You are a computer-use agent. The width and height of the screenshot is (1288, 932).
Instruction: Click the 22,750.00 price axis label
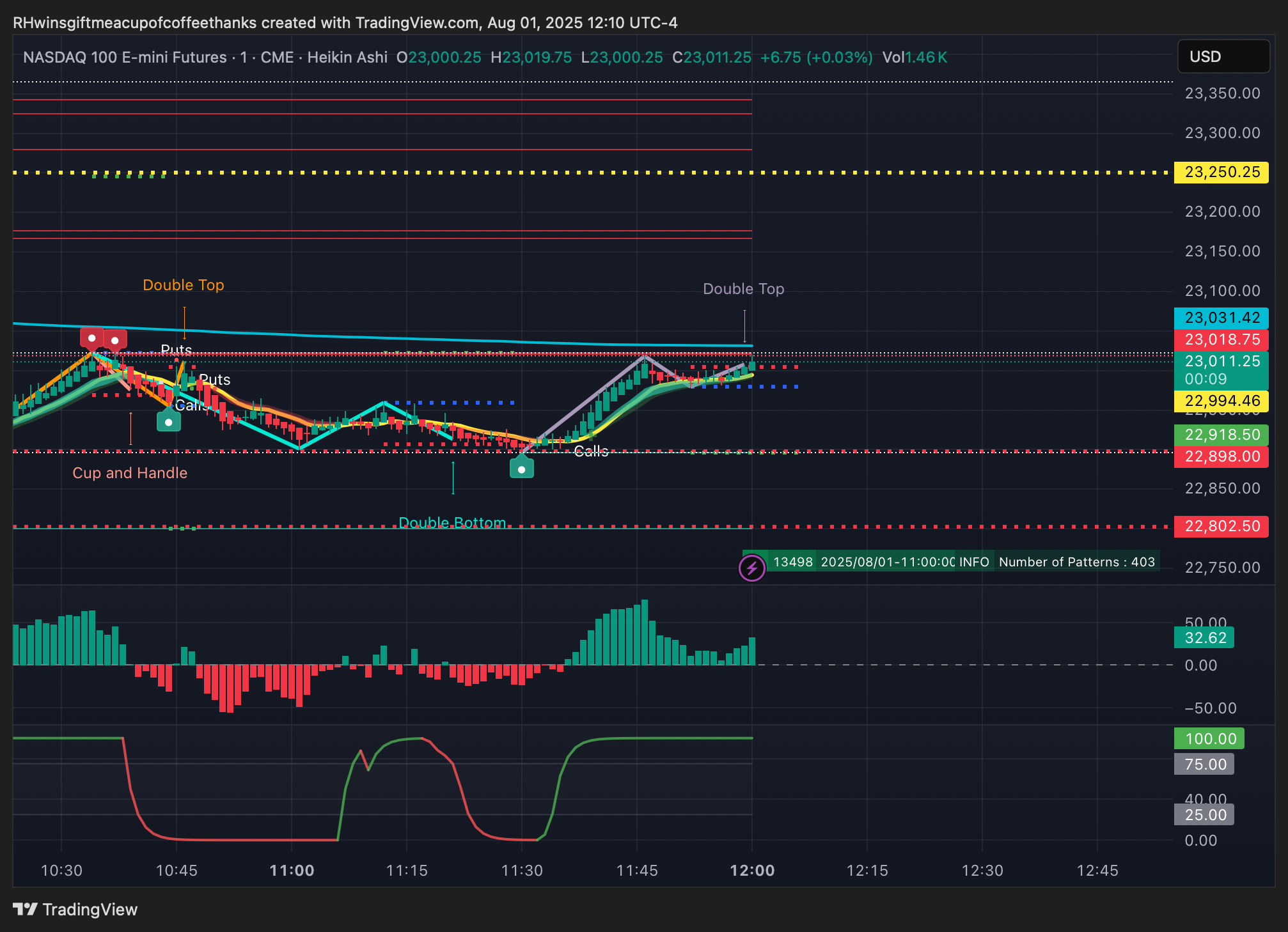[x=1222, y=568]
